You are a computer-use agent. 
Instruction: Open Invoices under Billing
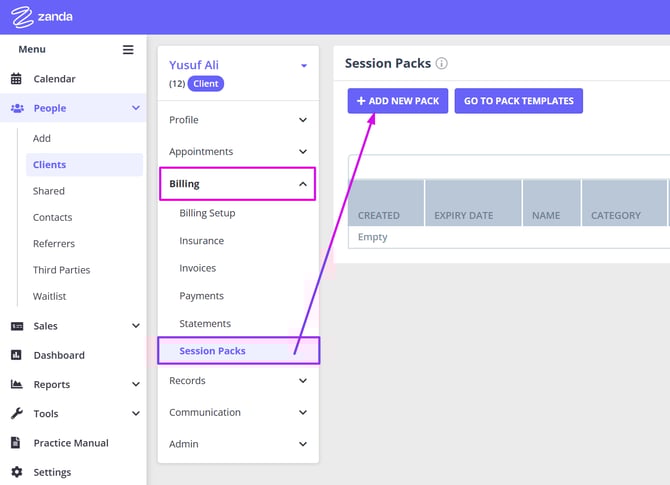tap(197, 268)
